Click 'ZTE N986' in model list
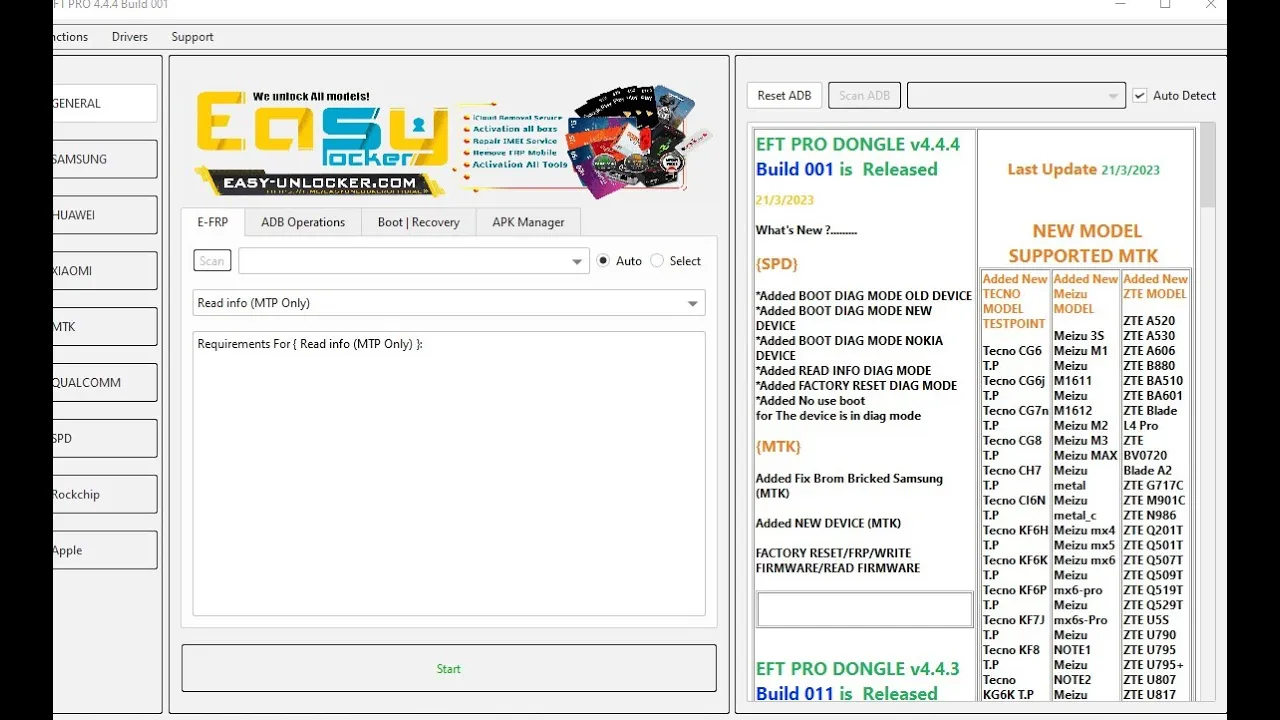This screenshot has width=1280, height=720. pyautogui.click(x=1150, y=516)
